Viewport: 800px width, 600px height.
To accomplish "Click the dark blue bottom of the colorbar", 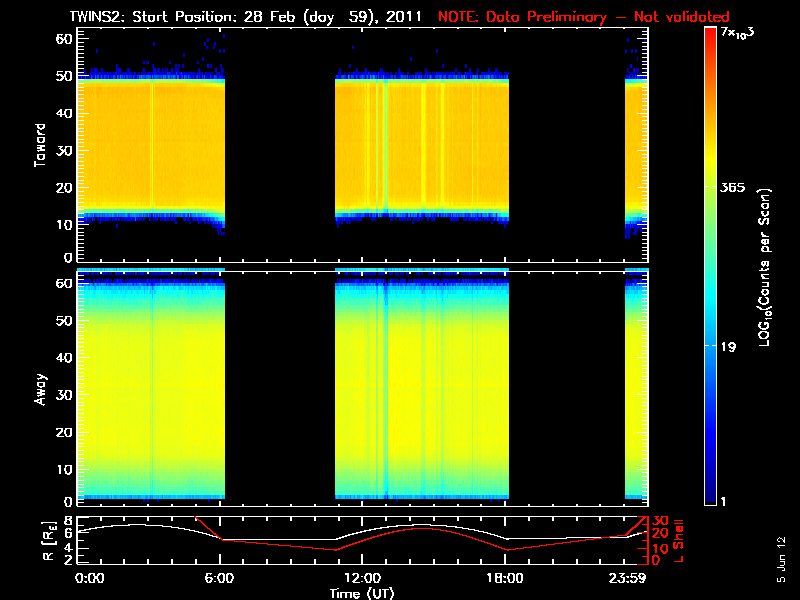I will tap(711, 497).
